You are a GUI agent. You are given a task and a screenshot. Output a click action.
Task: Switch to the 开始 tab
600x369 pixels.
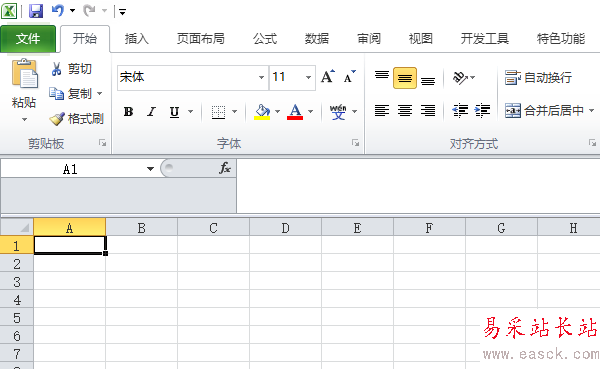coord(85,39)
